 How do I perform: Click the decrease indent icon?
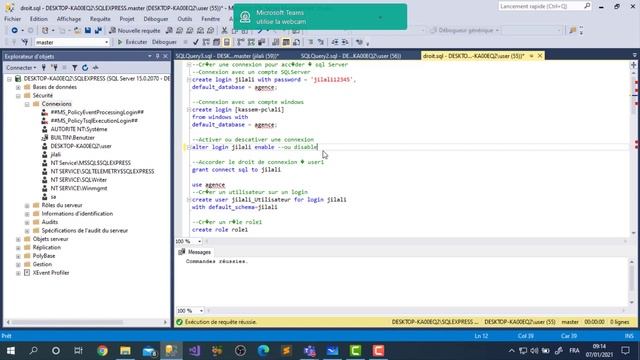(x=335, y=42)
